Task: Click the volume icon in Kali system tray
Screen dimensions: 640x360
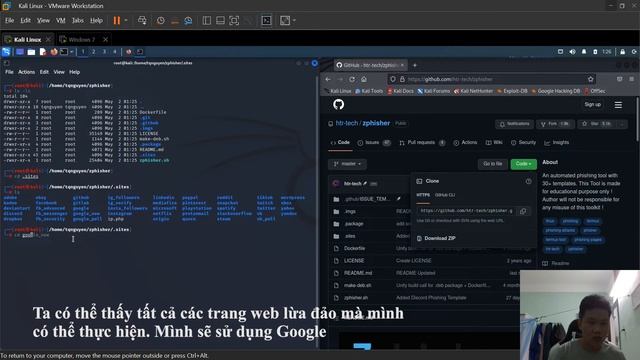Action: coord(572,52)
